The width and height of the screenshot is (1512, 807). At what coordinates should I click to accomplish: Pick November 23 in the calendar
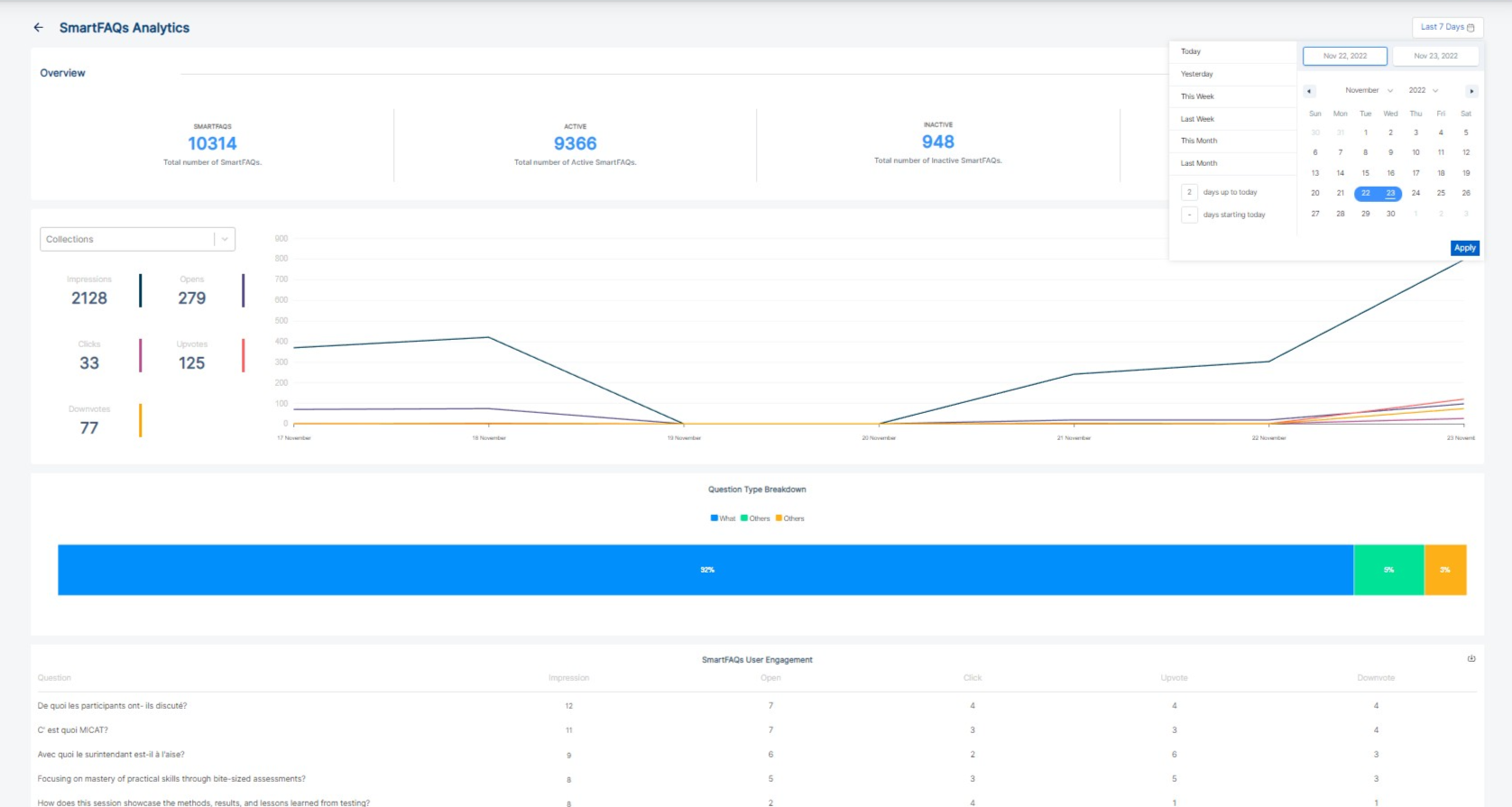pos(1390,193)
